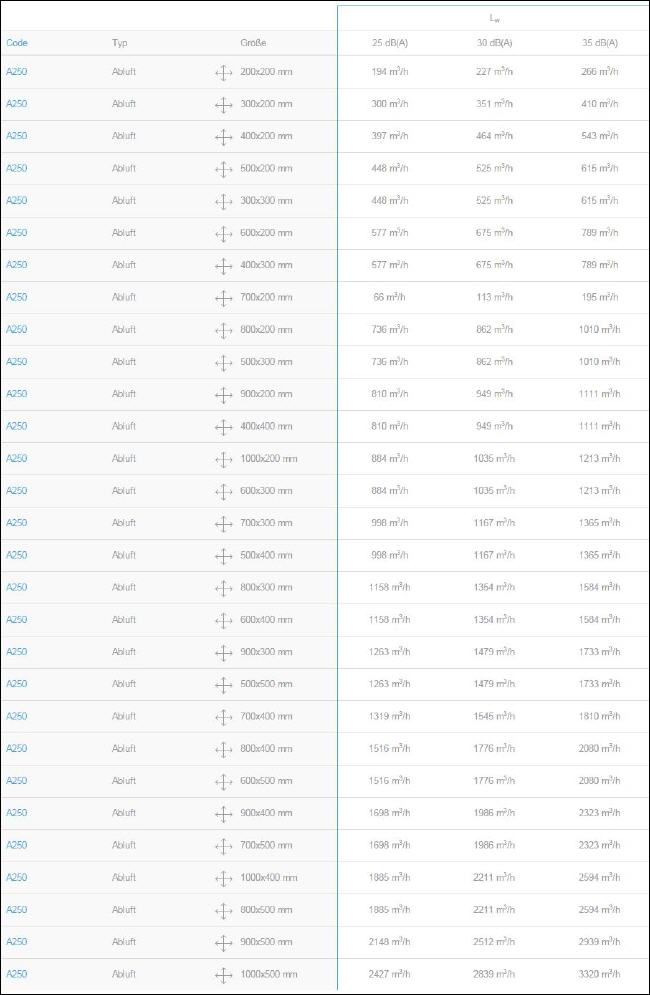Click the dimension icon beside 1000x500 mm
This screenshot has width=650, height=995.
tap(223, 975)
